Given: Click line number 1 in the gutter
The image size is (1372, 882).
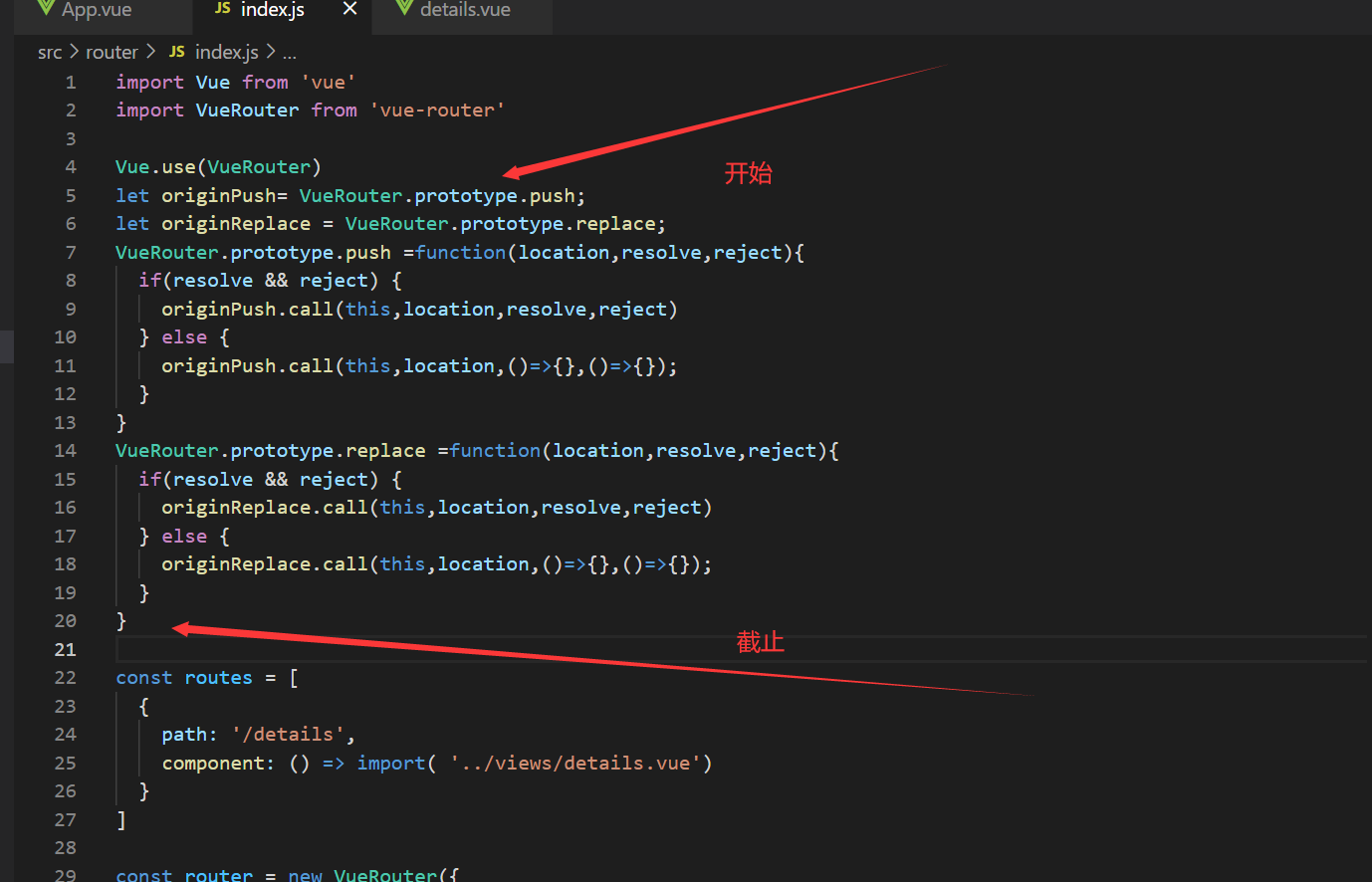Looking at the screenshot, I should [71, 83].
